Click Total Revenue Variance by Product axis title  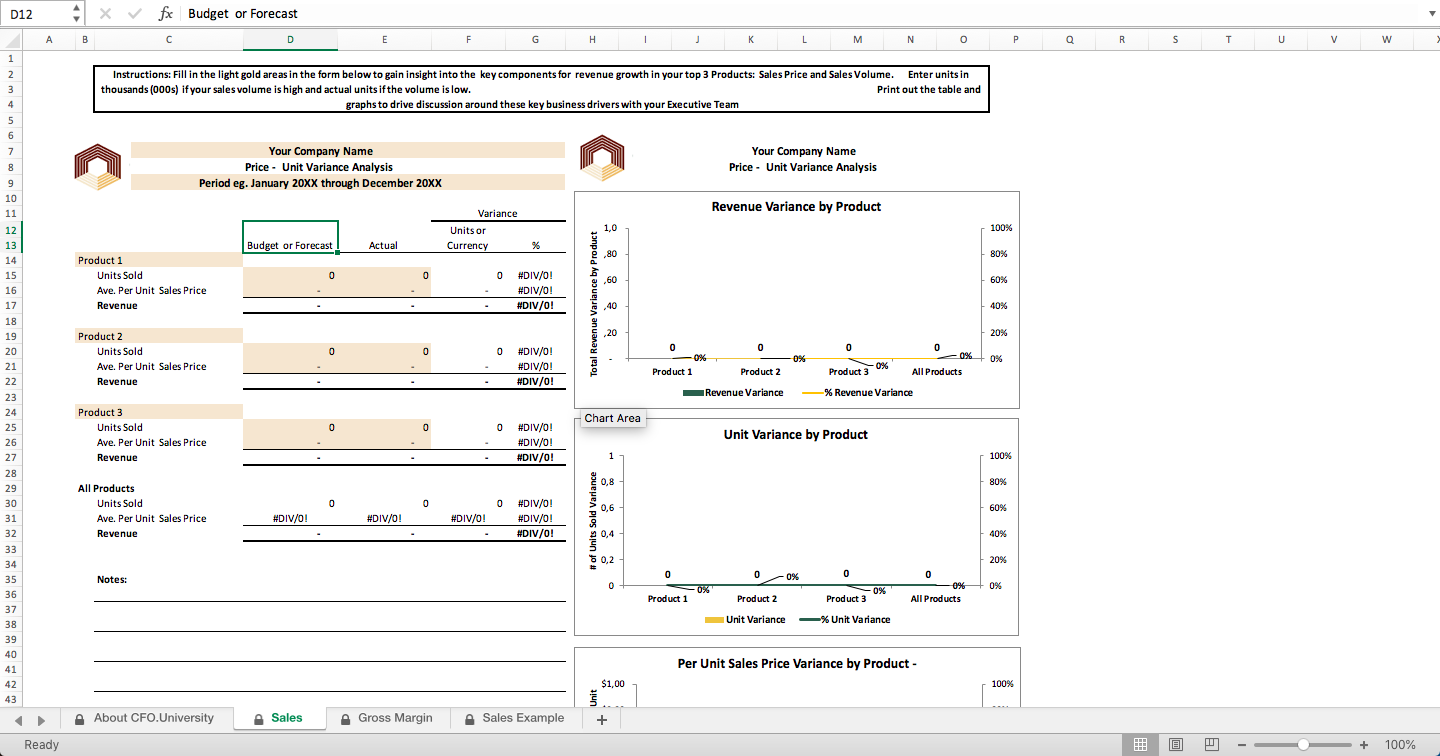point(594,304)
